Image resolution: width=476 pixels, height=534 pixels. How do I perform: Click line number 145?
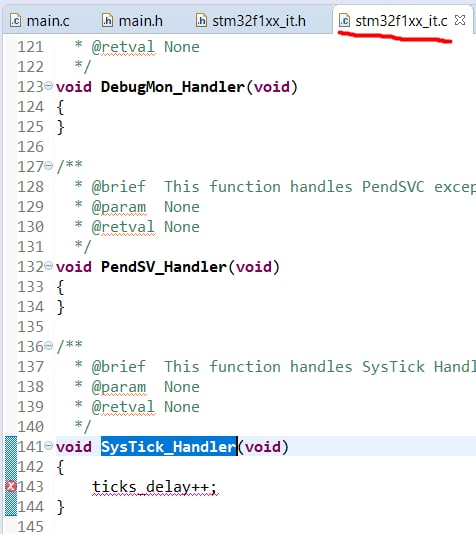[31, 527]
